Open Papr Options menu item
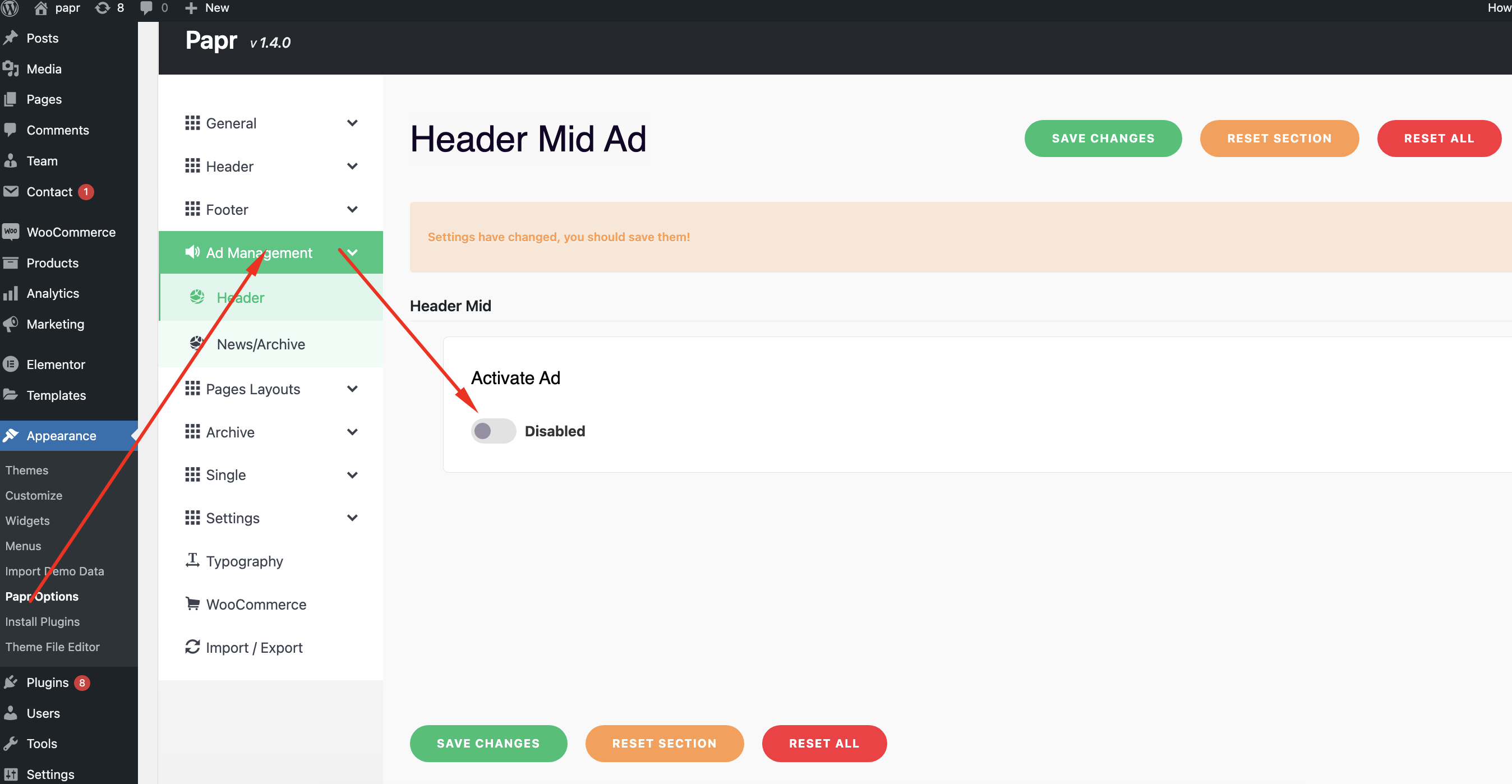 [x=42, y=596]
